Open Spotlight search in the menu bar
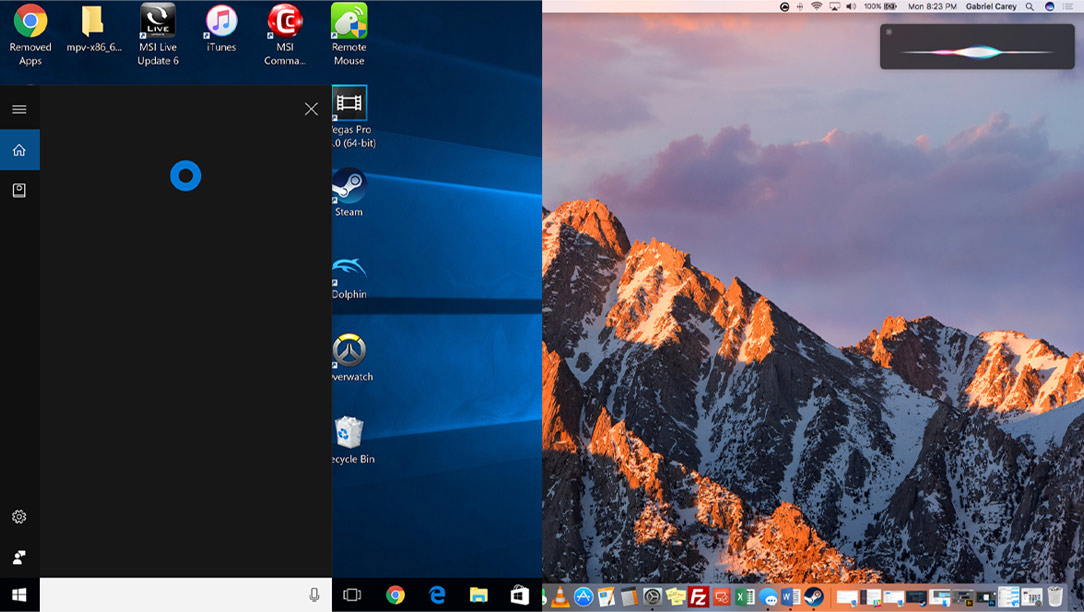Image resolution: width=1084 pixels, height=612 pixels. [1032, 6]
